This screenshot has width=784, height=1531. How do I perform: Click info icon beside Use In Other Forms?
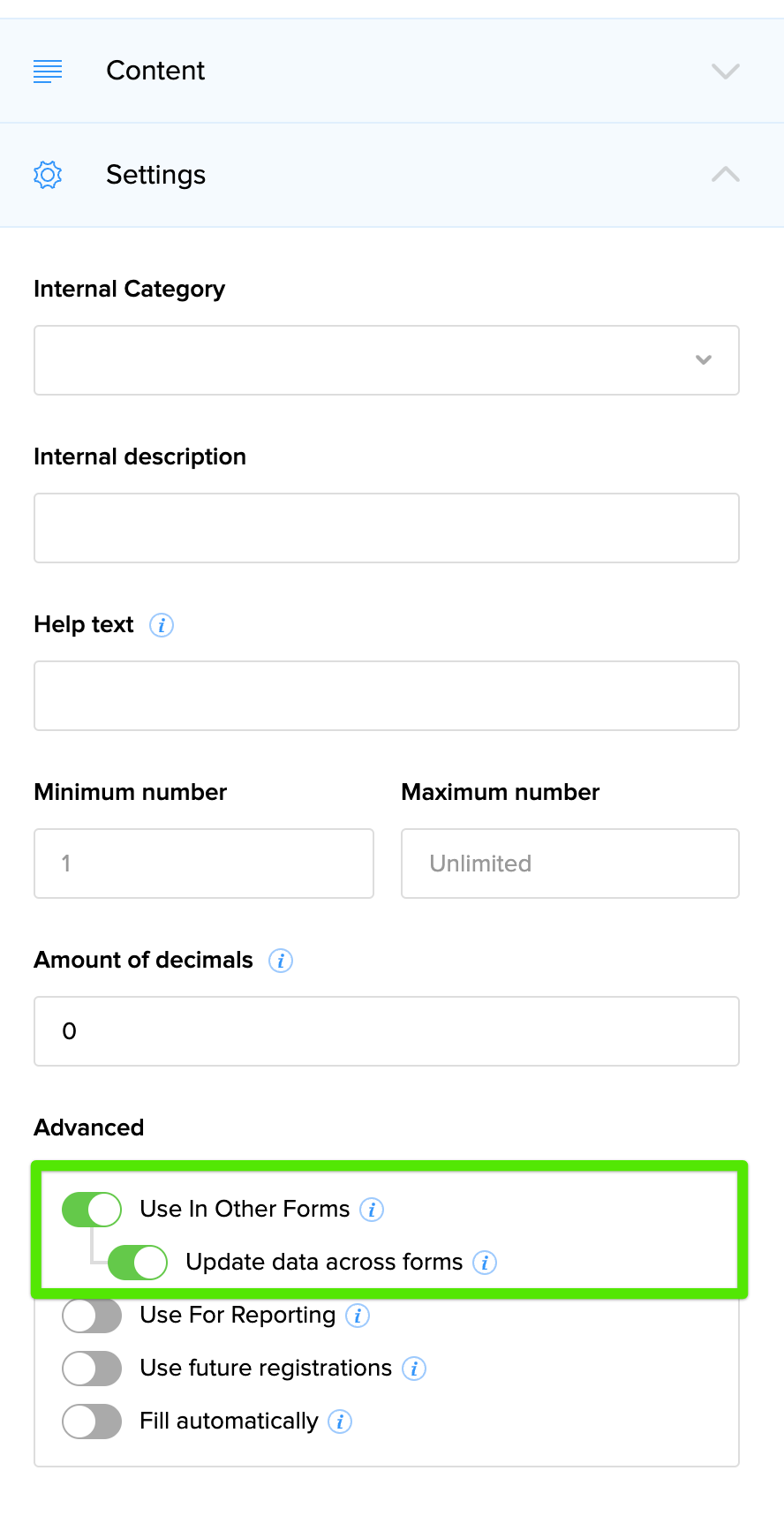click(372, 1210)
